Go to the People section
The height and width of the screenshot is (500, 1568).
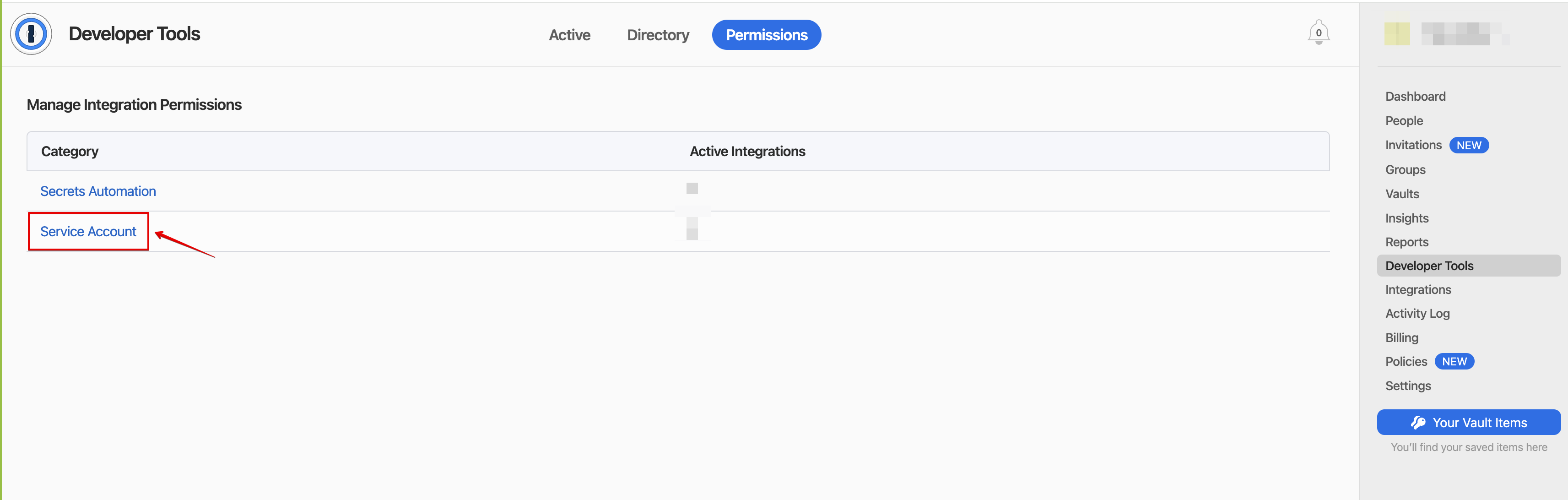[x=1404, y=120]
